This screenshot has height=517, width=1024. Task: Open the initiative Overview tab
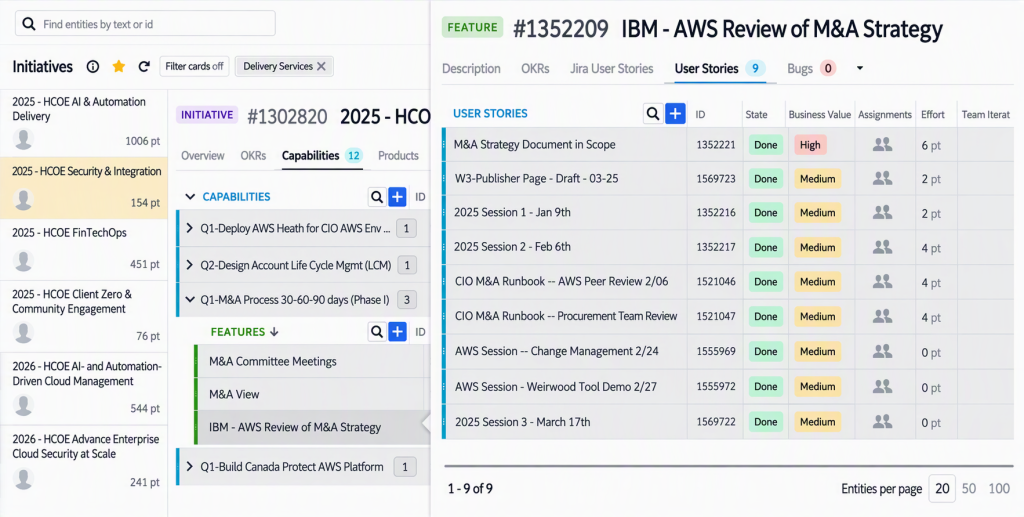tap(202, 155)
